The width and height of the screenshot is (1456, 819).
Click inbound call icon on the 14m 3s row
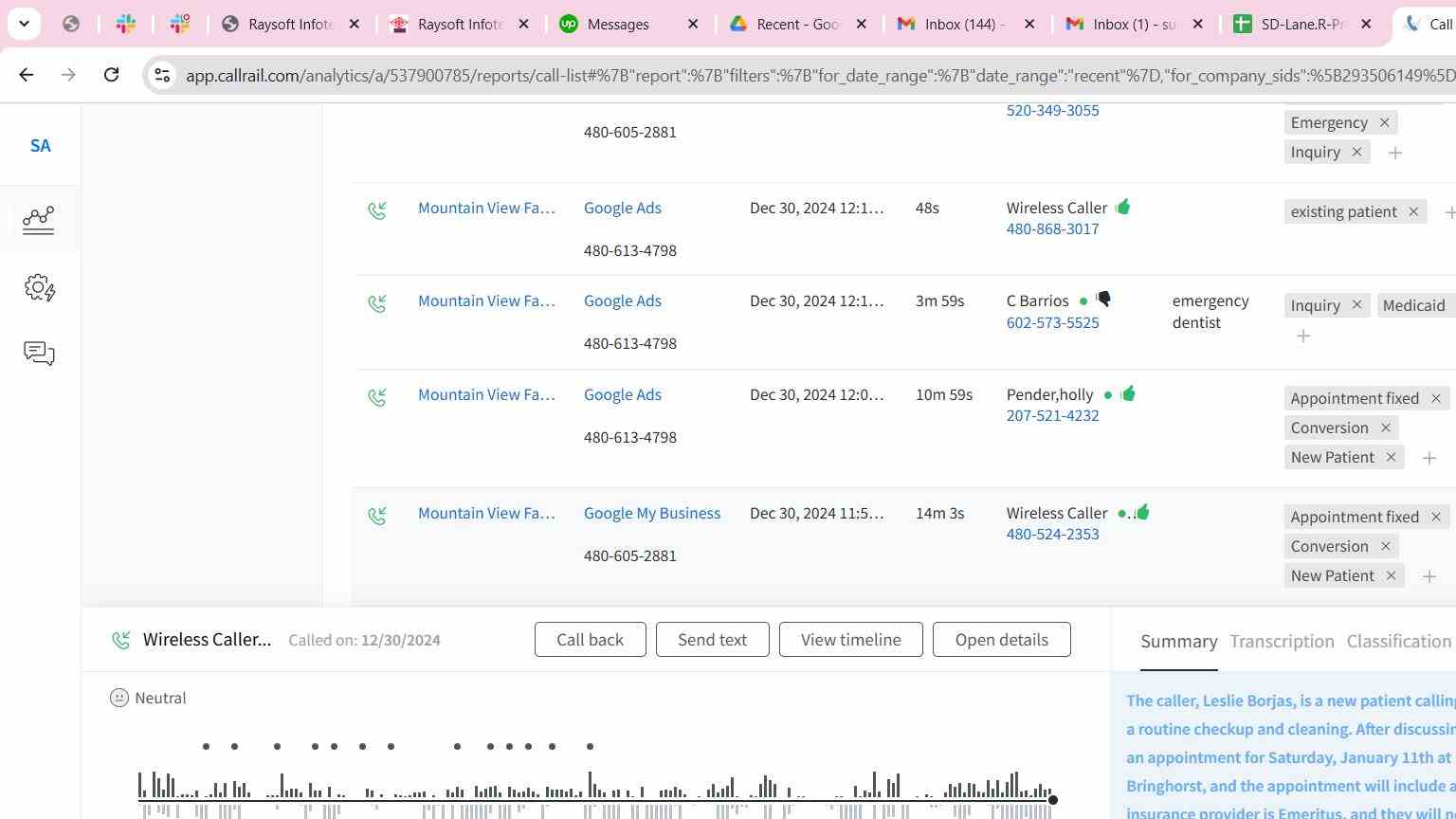(x=377, y=516)
